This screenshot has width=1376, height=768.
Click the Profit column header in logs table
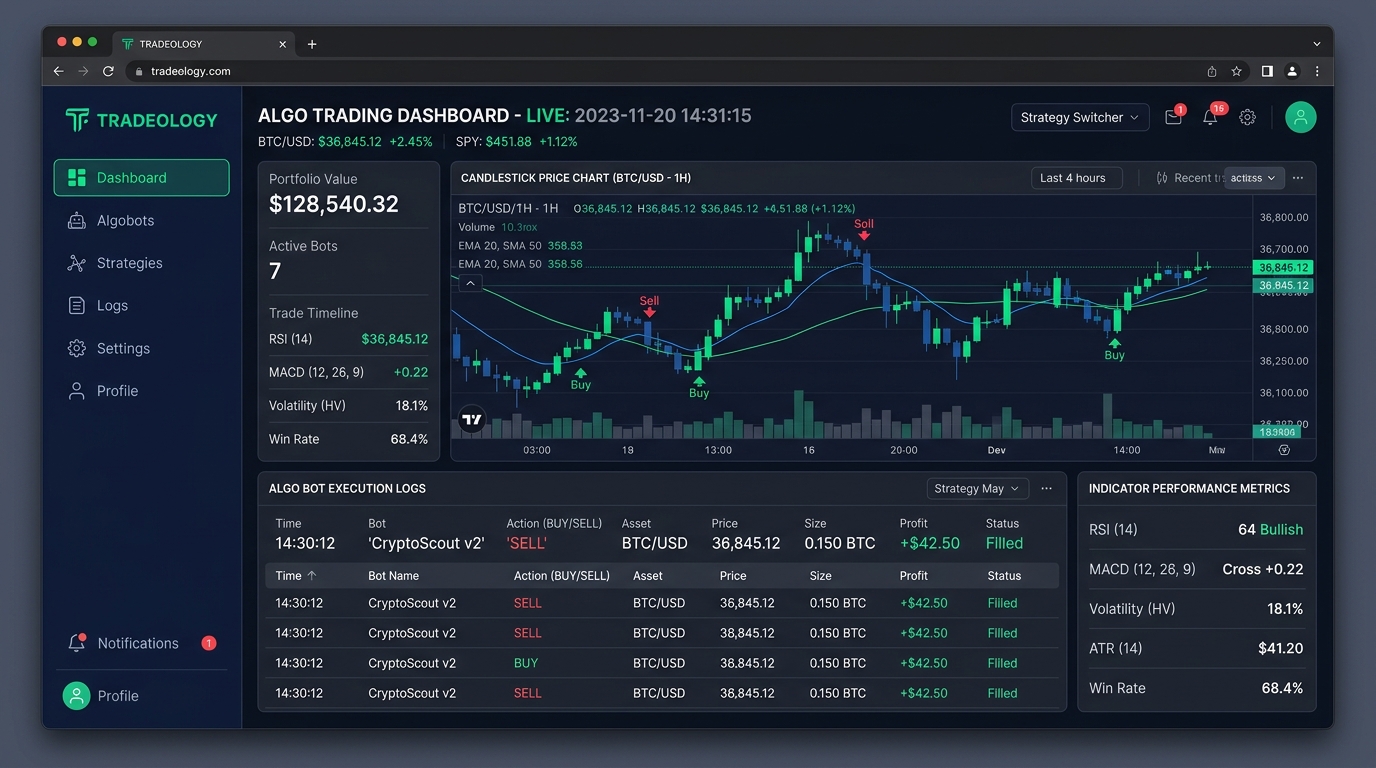coord(913,576)
